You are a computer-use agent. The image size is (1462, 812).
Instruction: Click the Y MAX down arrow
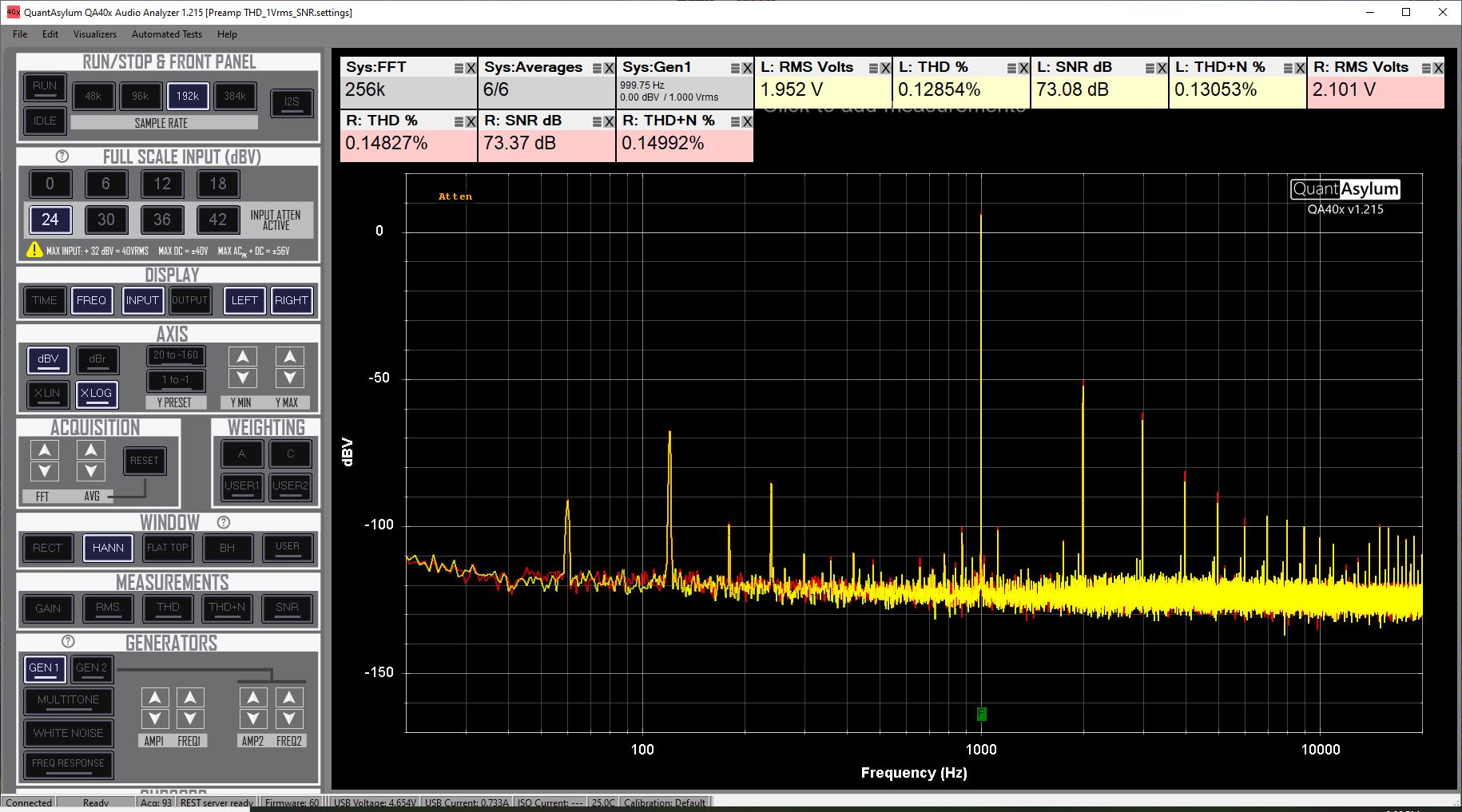(289, 378)
